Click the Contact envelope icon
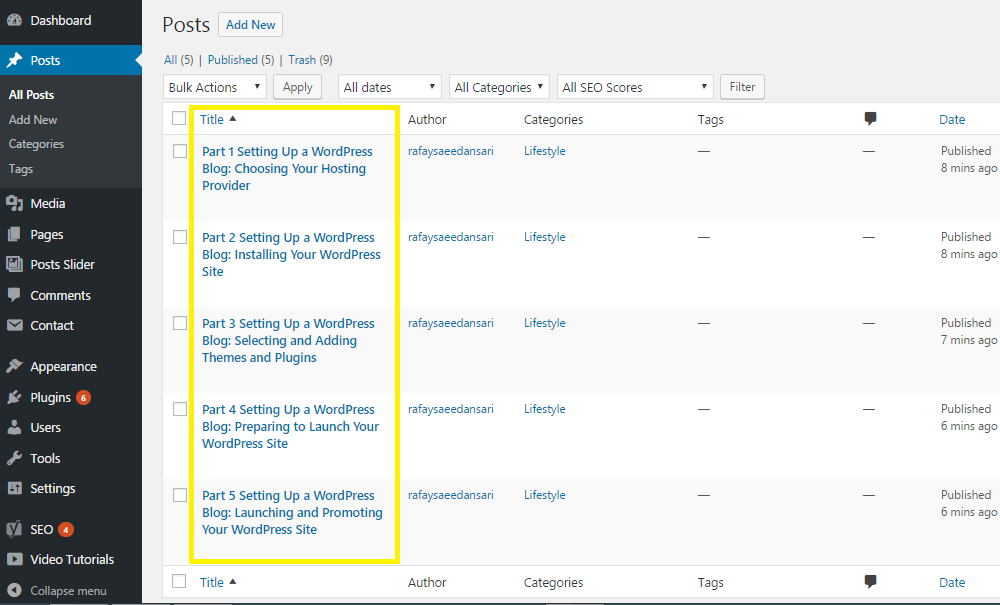This screenshot has width=1000, height=605. (x=14, y=325)
